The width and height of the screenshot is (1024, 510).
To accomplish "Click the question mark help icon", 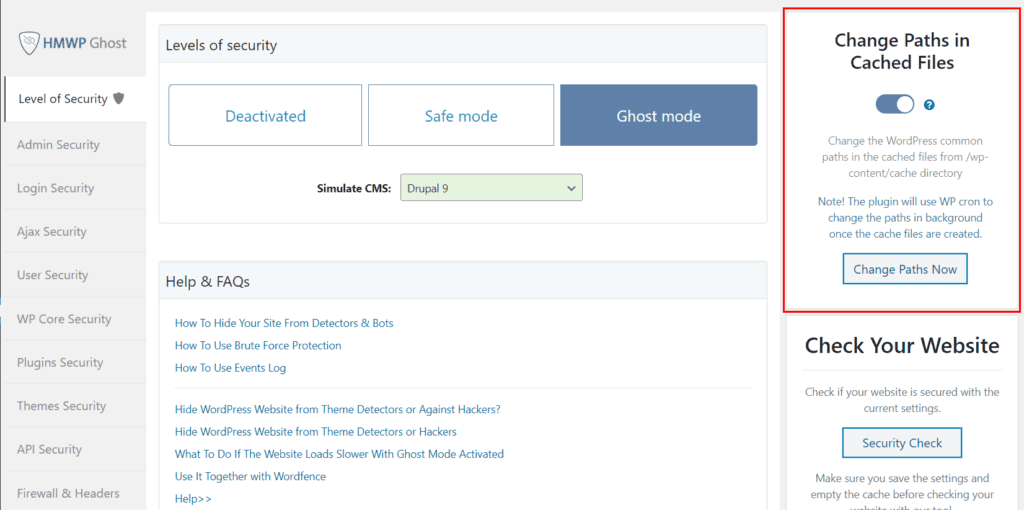I will coord(929,104).
